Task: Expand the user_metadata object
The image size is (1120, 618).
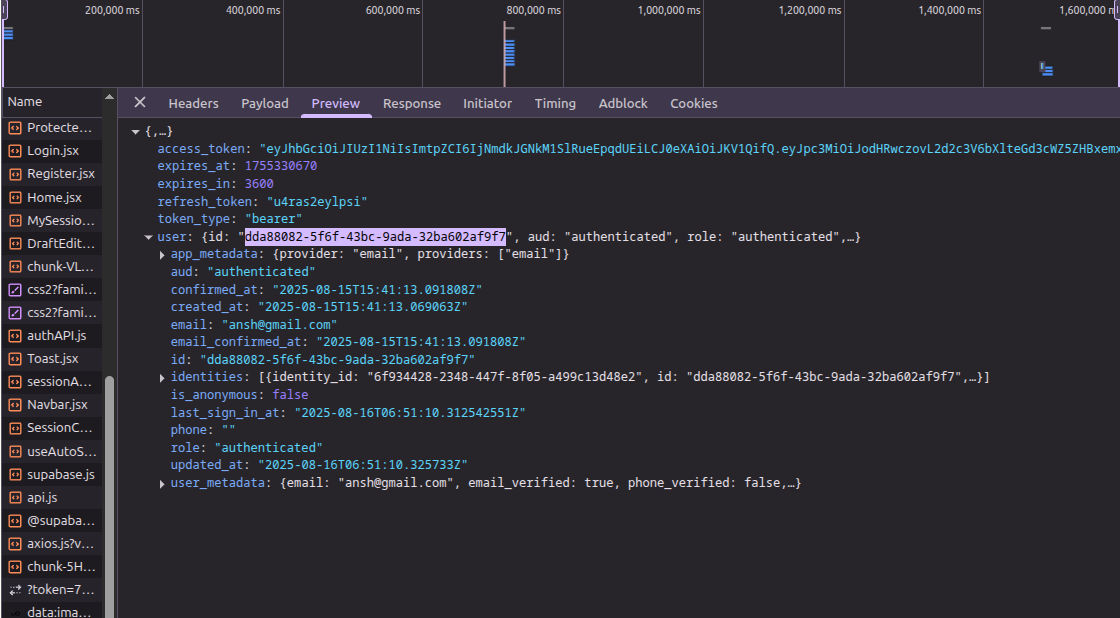Action: pos(162,484)
